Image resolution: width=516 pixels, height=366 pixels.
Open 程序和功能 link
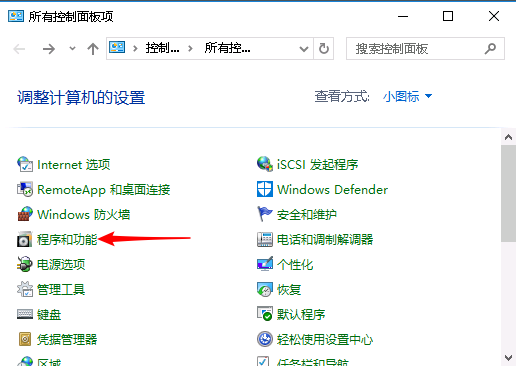click(67, 240)
